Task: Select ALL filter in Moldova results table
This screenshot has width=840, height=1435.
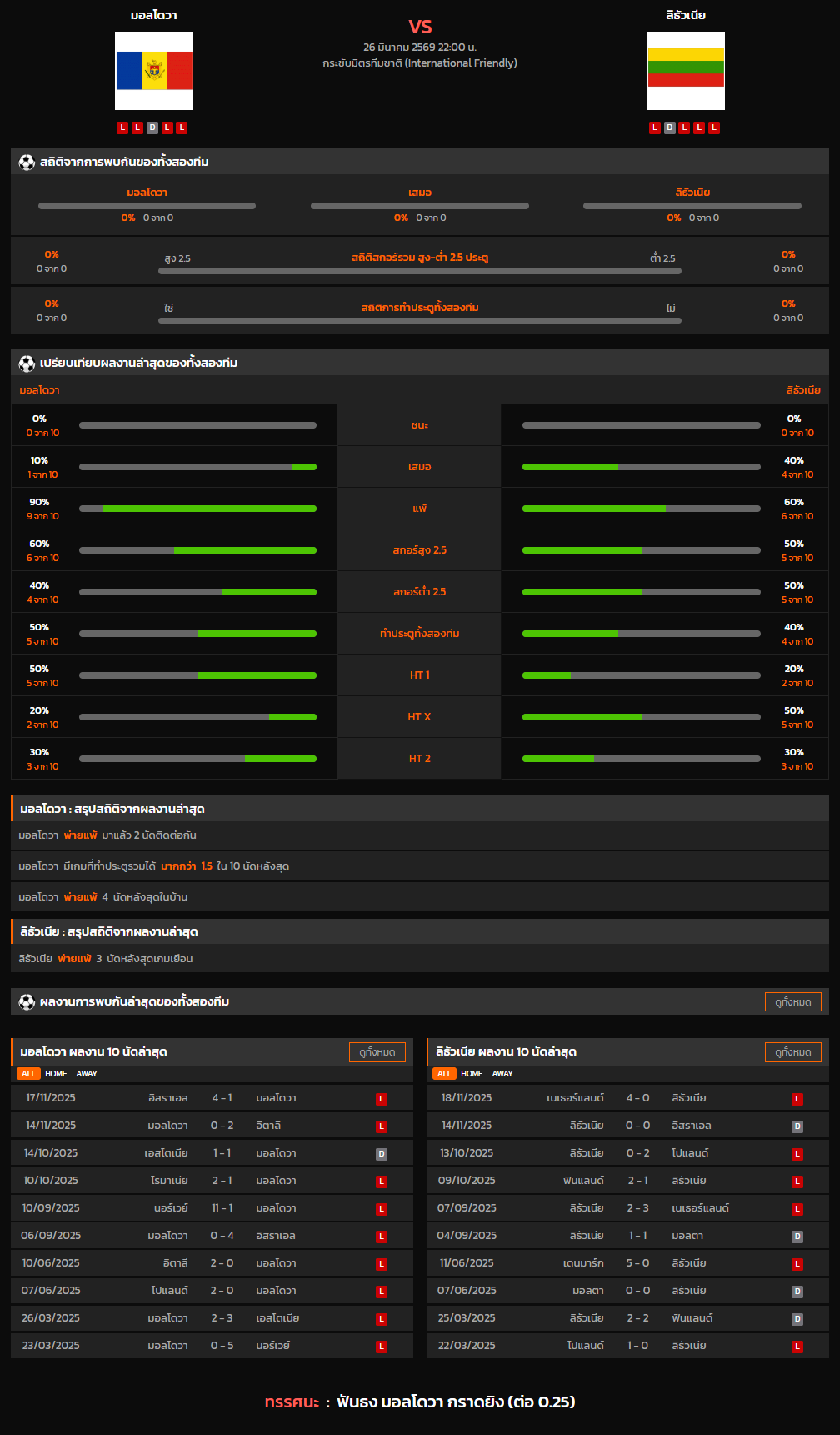Action: [28, 1074]
